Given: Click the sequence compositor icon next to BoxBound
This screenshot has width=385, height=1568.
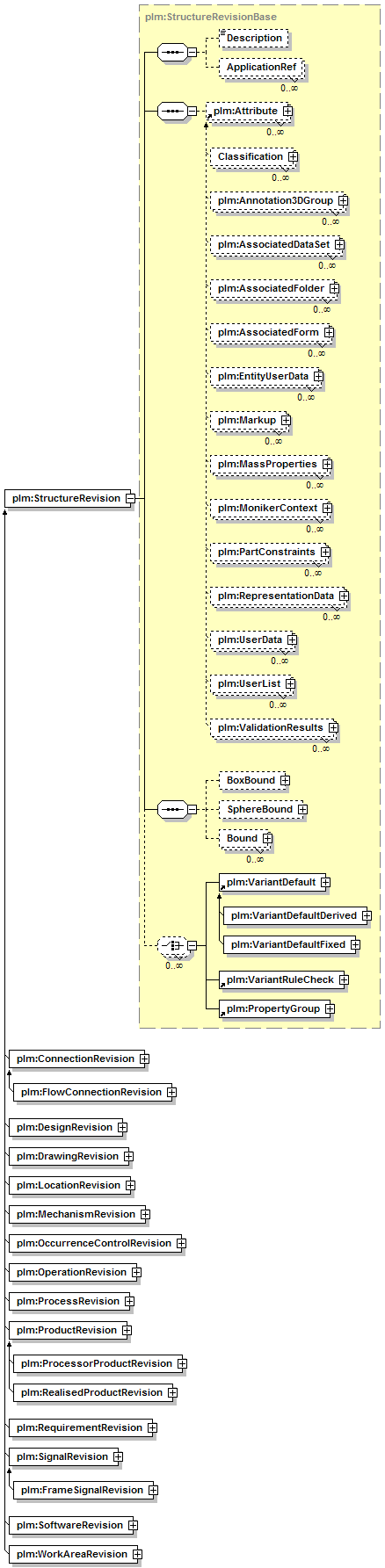Looking at the screenshot, I should (172, 809).
